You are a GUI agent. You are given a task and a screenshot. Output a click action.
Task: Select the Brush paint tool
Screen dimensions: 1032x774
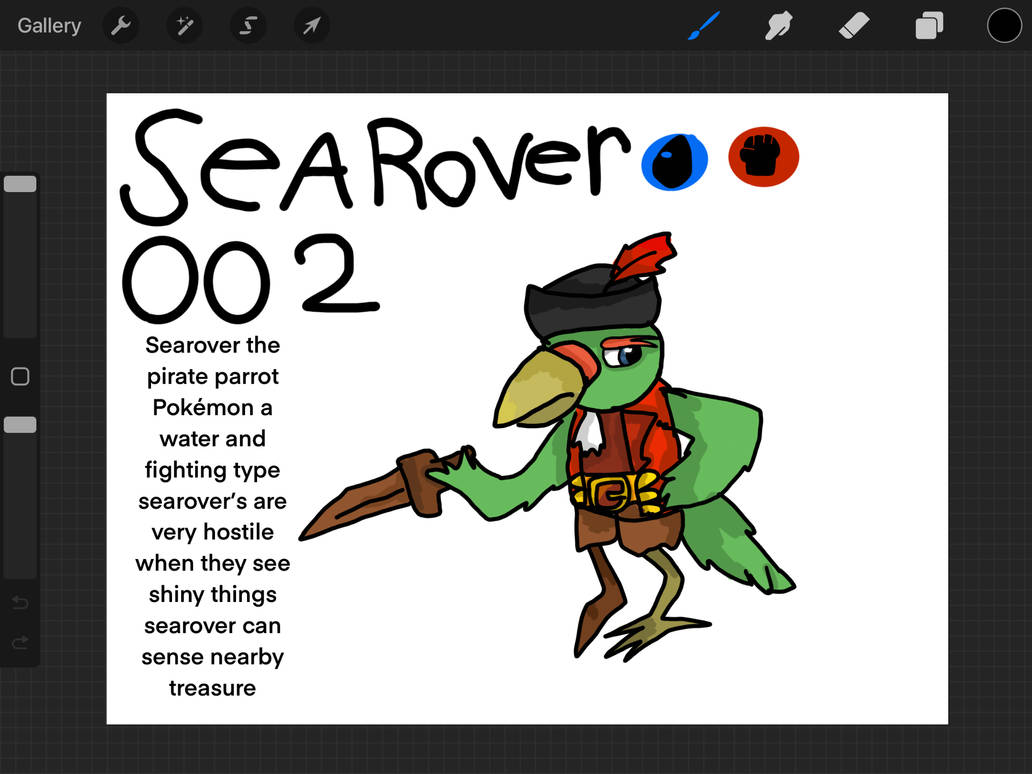point(704,26)
